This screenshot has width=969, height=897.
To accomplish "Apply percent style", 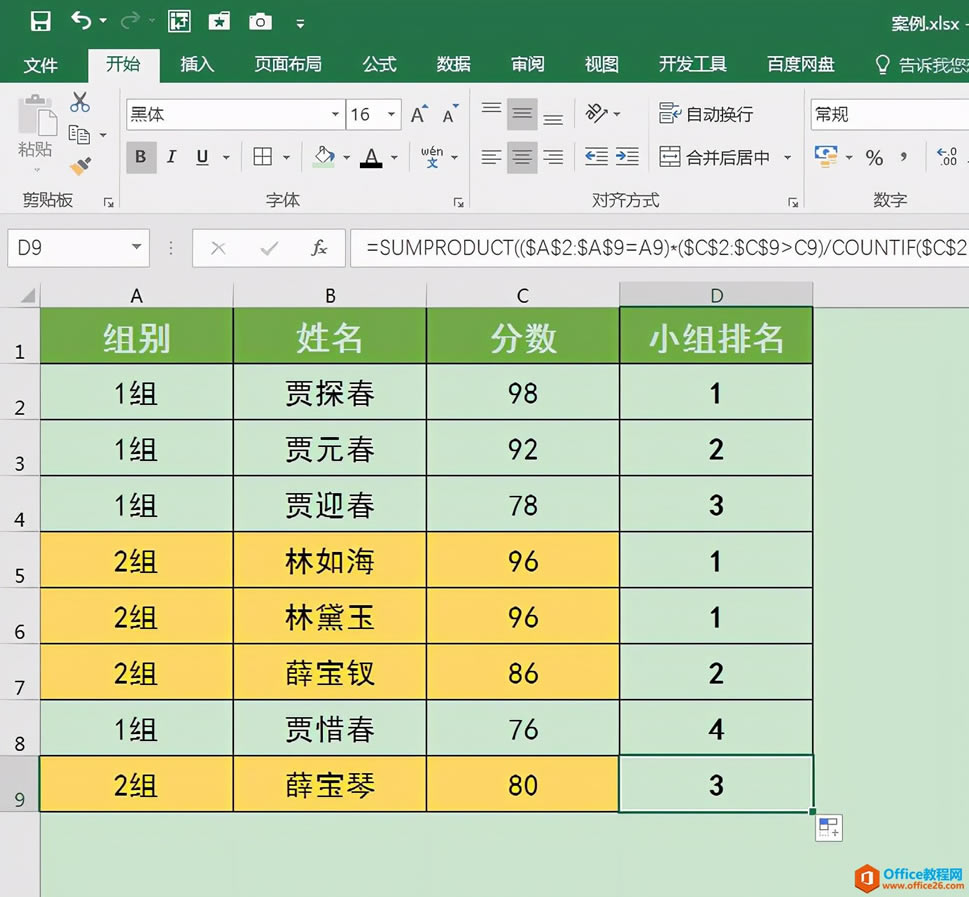I will point(874,158).
